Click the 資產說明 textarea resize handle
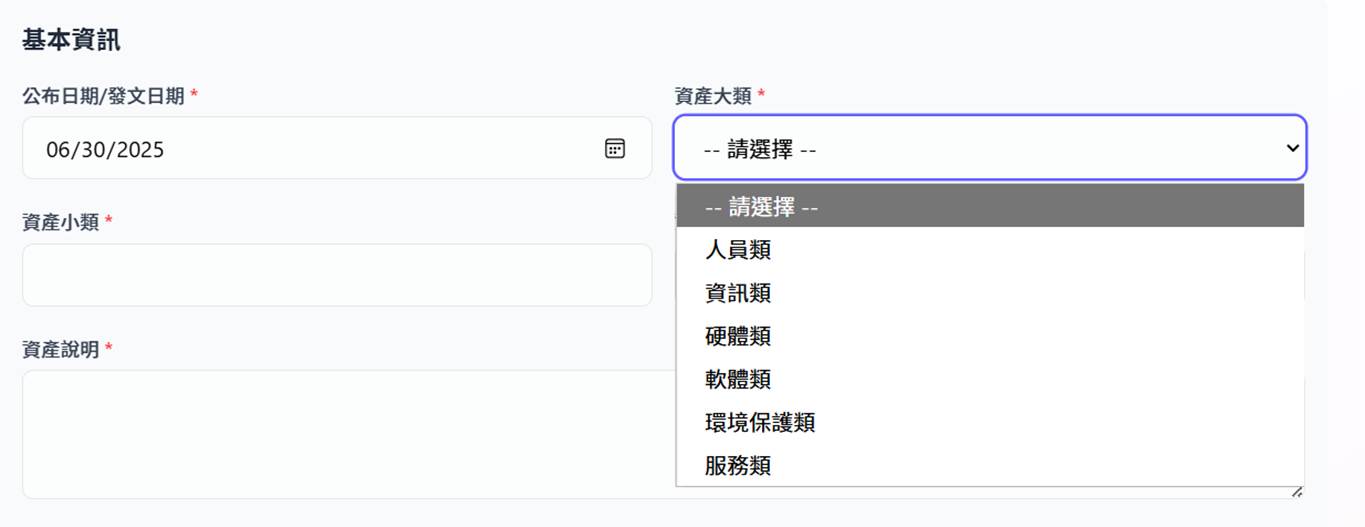Viewport: 1365px width, 527px height. [x=1297, y=491]
